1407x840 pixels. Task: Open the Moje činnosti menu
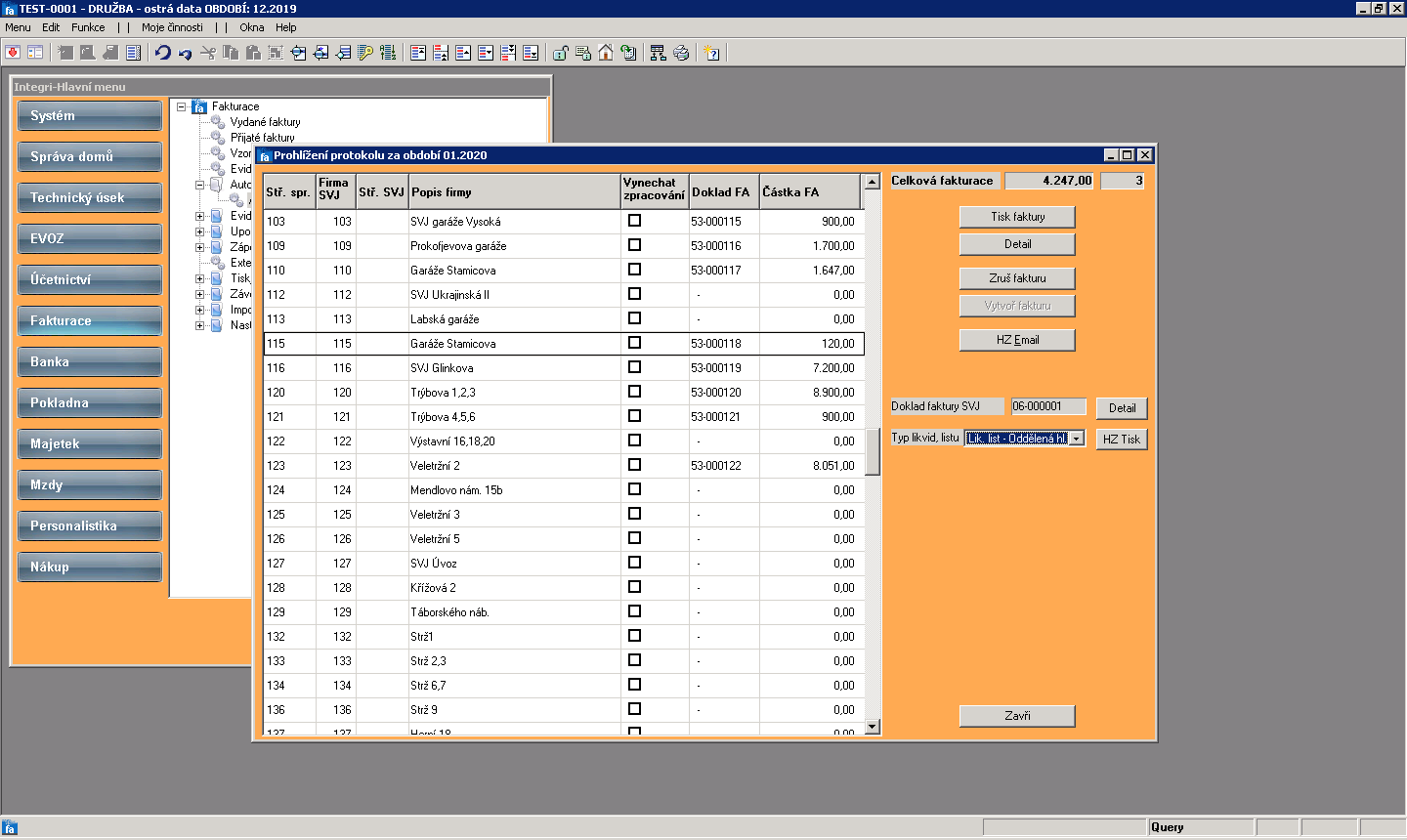[172, 27]
